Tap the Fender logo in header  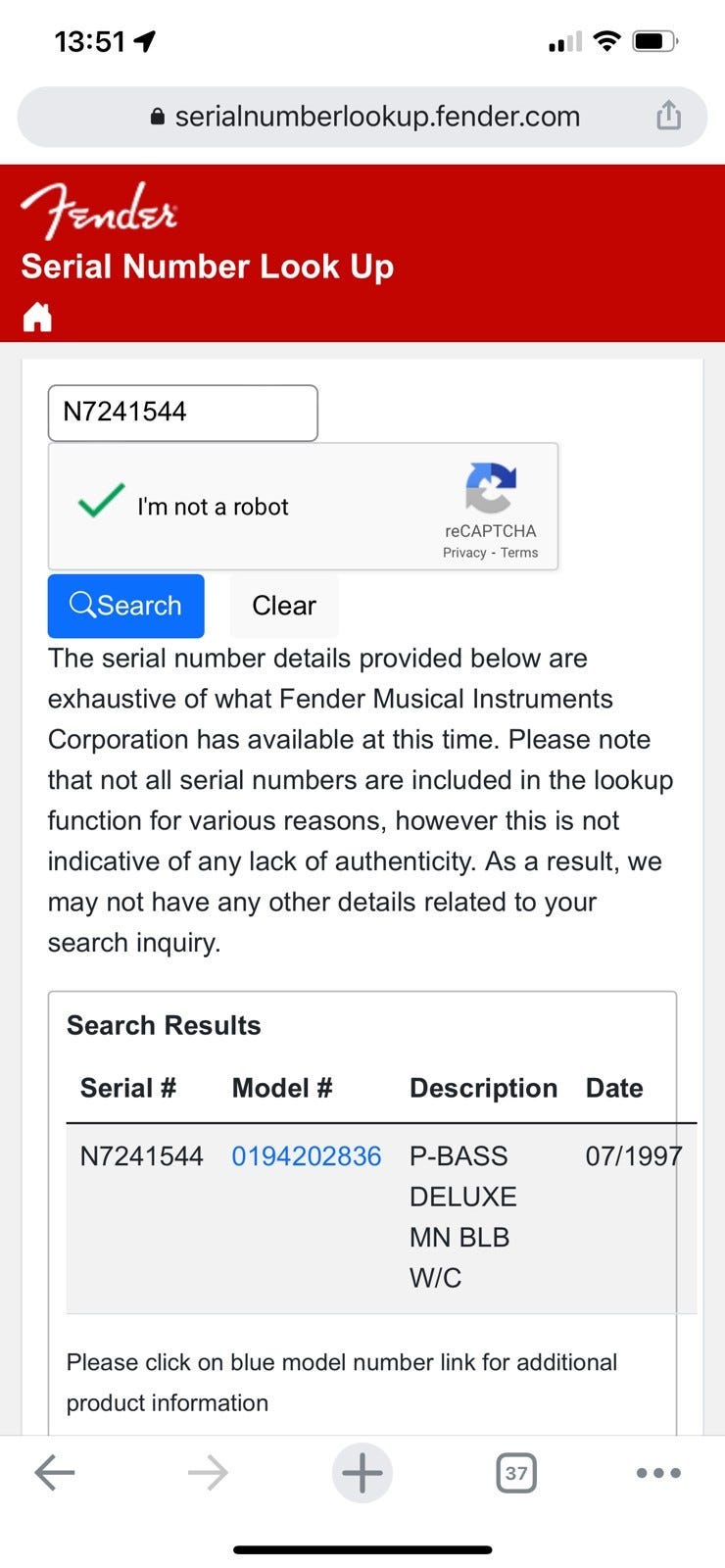(x=99, y=210)
